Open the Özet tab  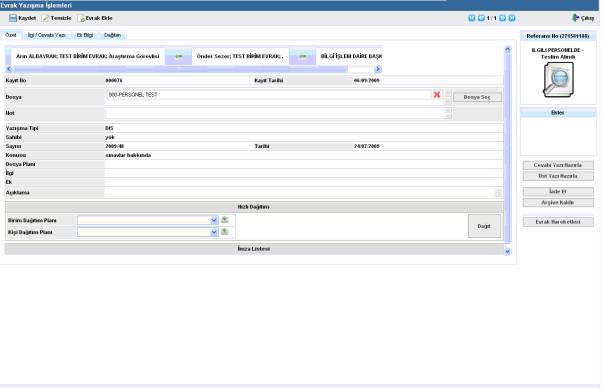click(x=11, y=35)
